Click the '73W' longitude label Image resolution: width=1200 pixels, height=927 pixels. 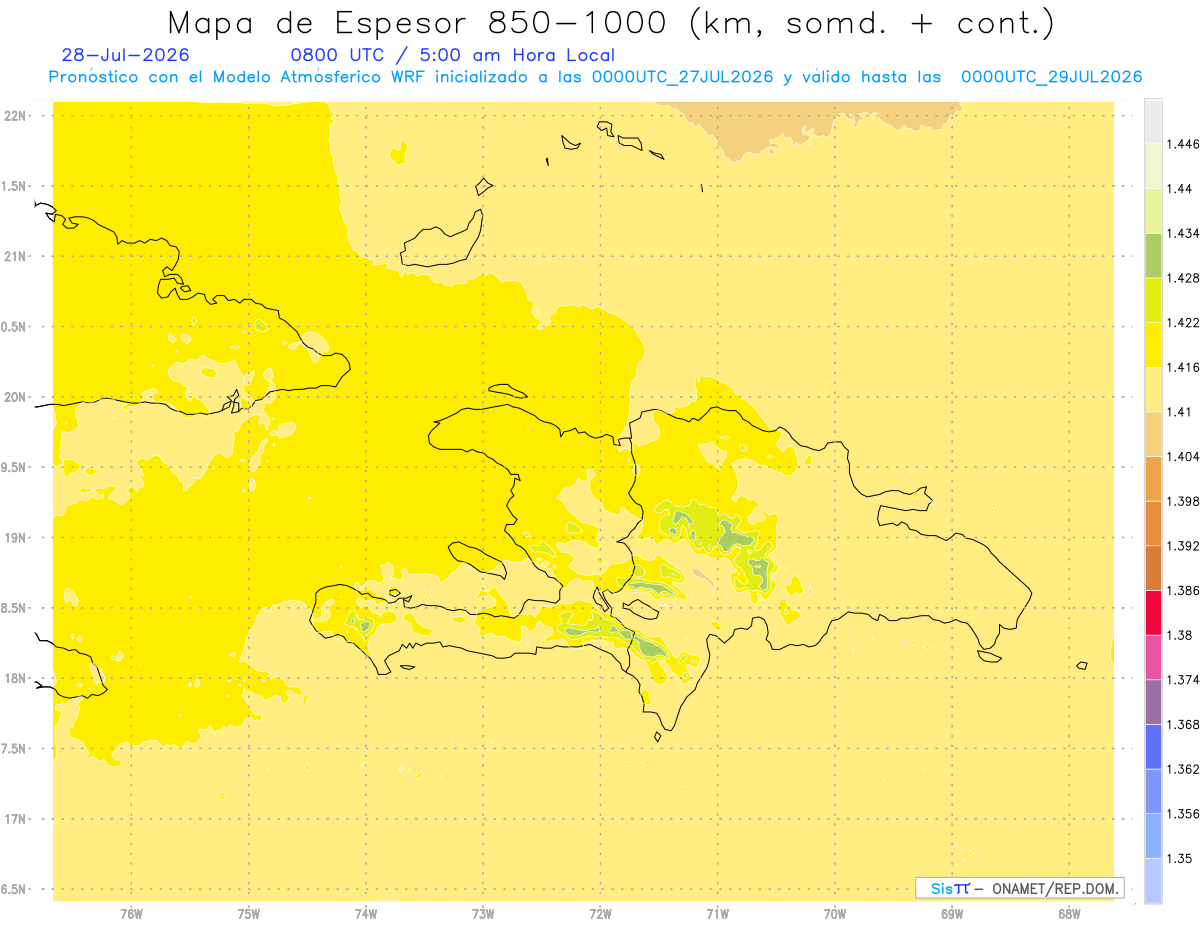click(483, 914)
